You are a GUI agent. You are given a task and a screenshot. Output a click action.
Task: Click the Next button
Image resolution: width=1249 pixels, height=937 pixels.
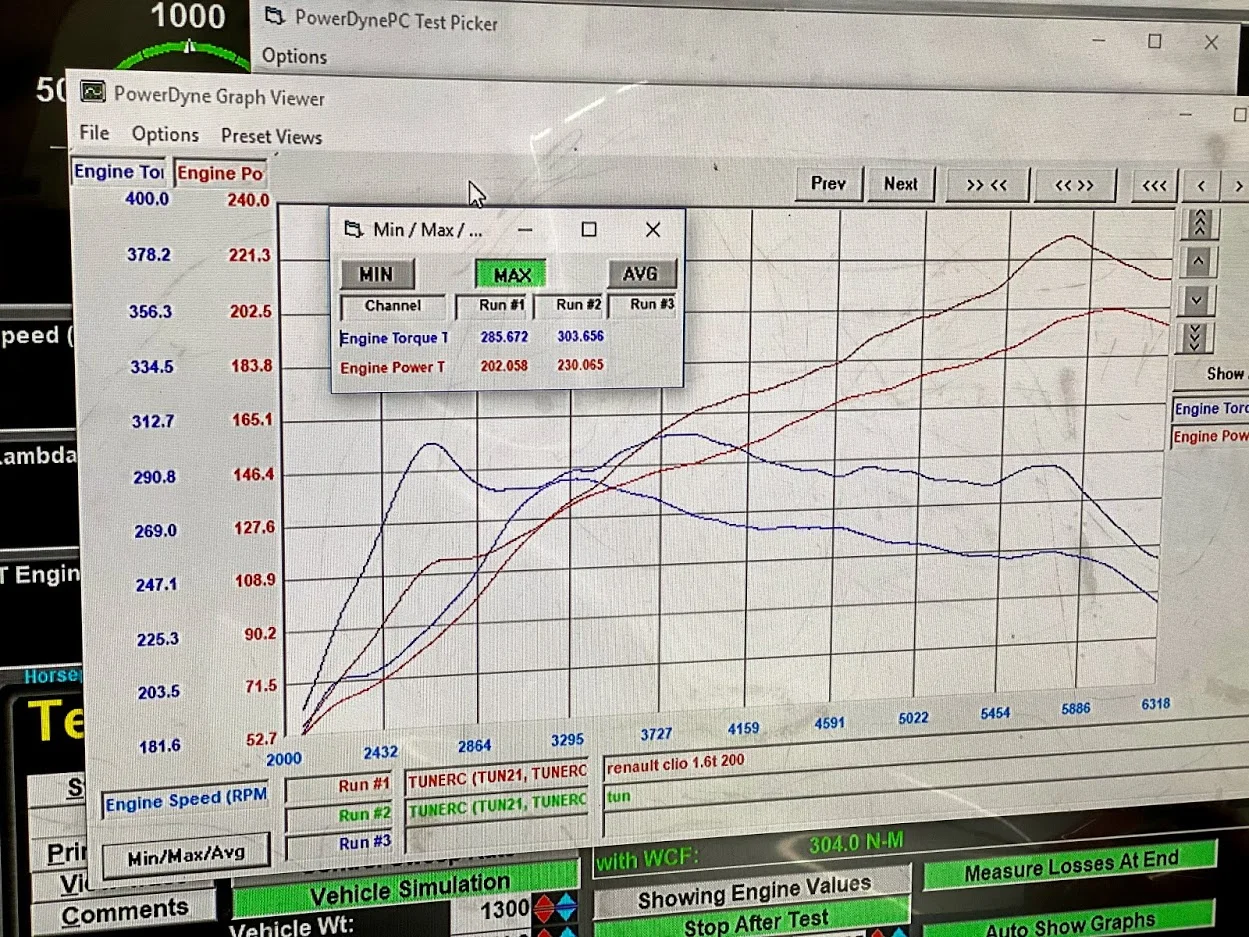900,184
